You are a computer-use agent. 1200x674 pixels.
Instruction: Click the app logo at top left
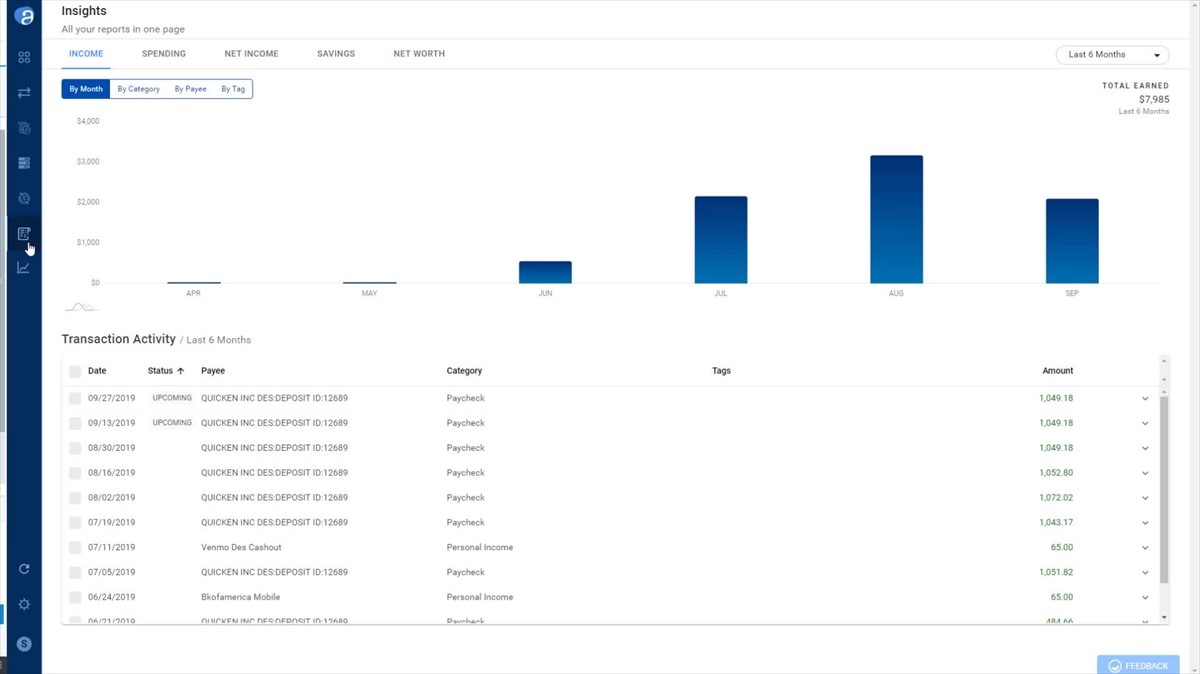(x=24, y=17)
